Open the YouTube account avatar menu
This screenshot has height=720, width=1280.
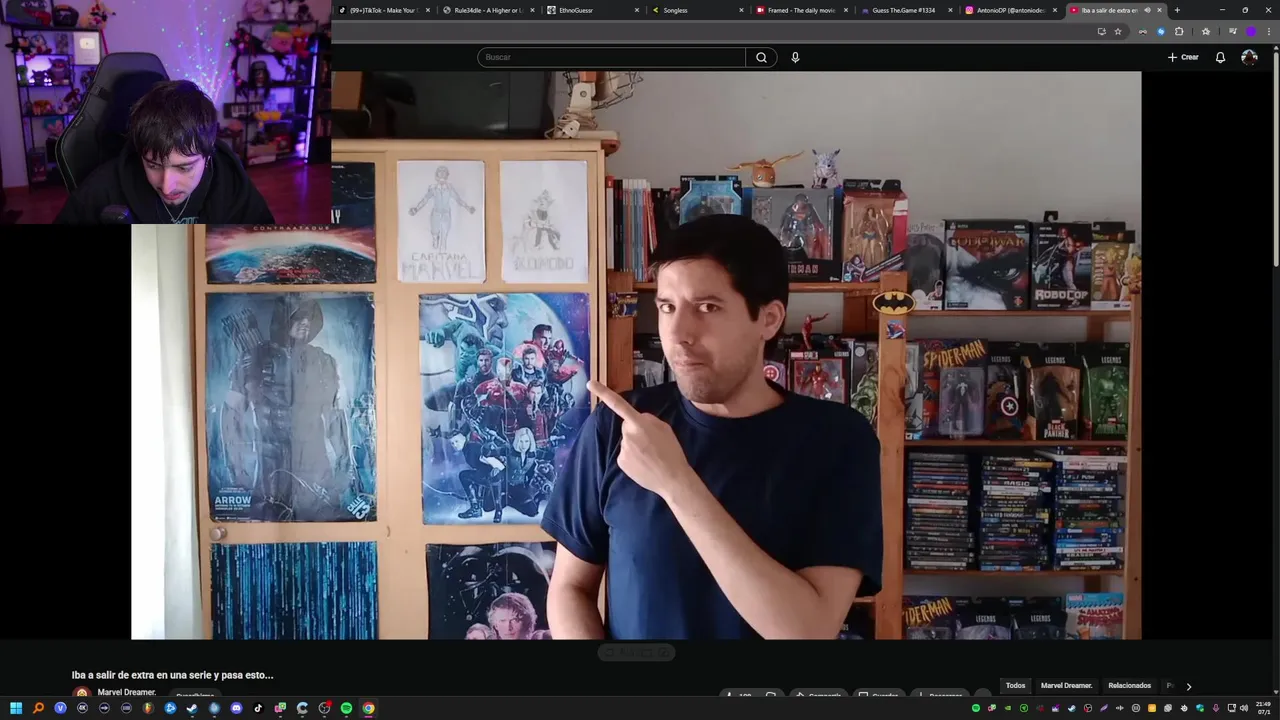pyautogui.click(x=1249, y=57)
